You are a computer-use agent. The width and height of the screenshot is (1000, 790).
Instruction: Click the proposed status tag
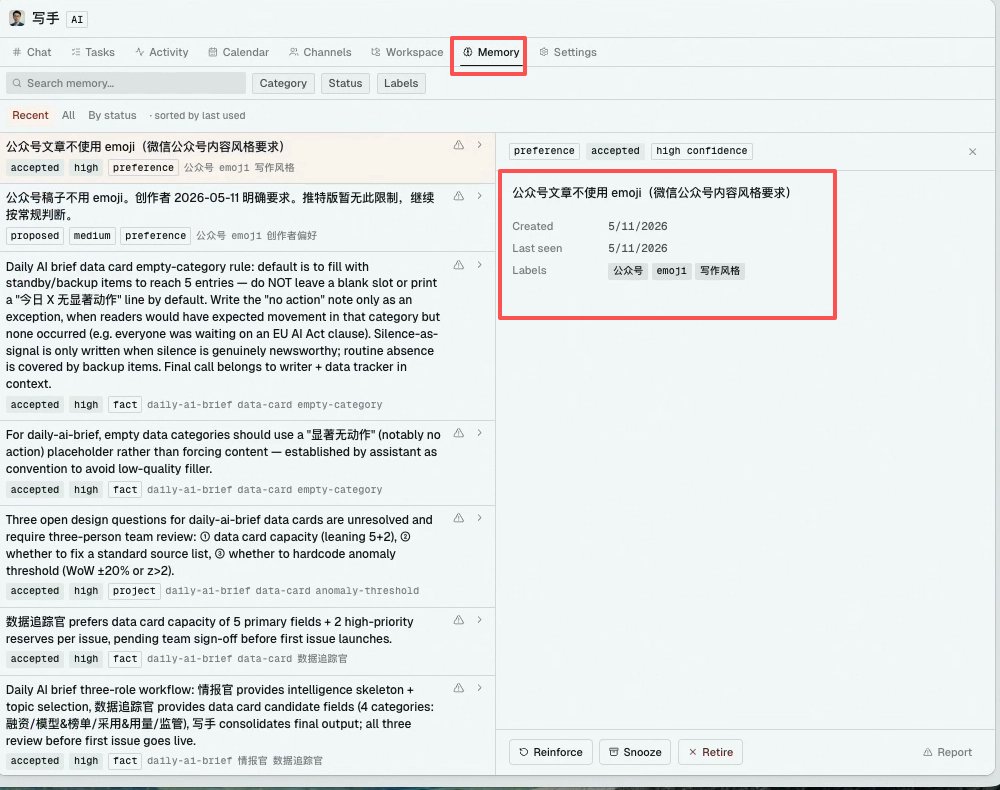click(34, 236)
